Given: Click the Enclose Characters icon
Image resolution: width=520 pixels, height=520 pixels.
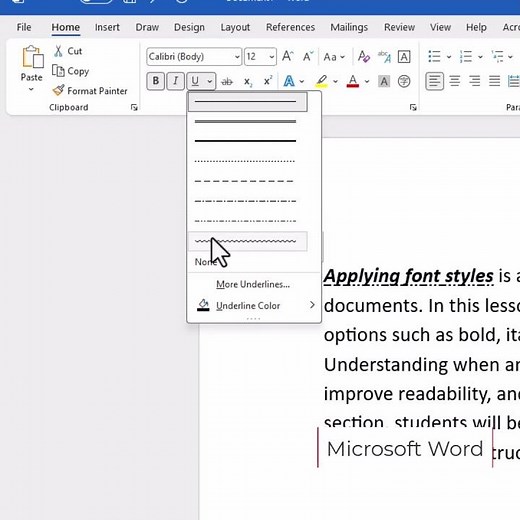Looking at the screenshot, I should pos(404,81).
